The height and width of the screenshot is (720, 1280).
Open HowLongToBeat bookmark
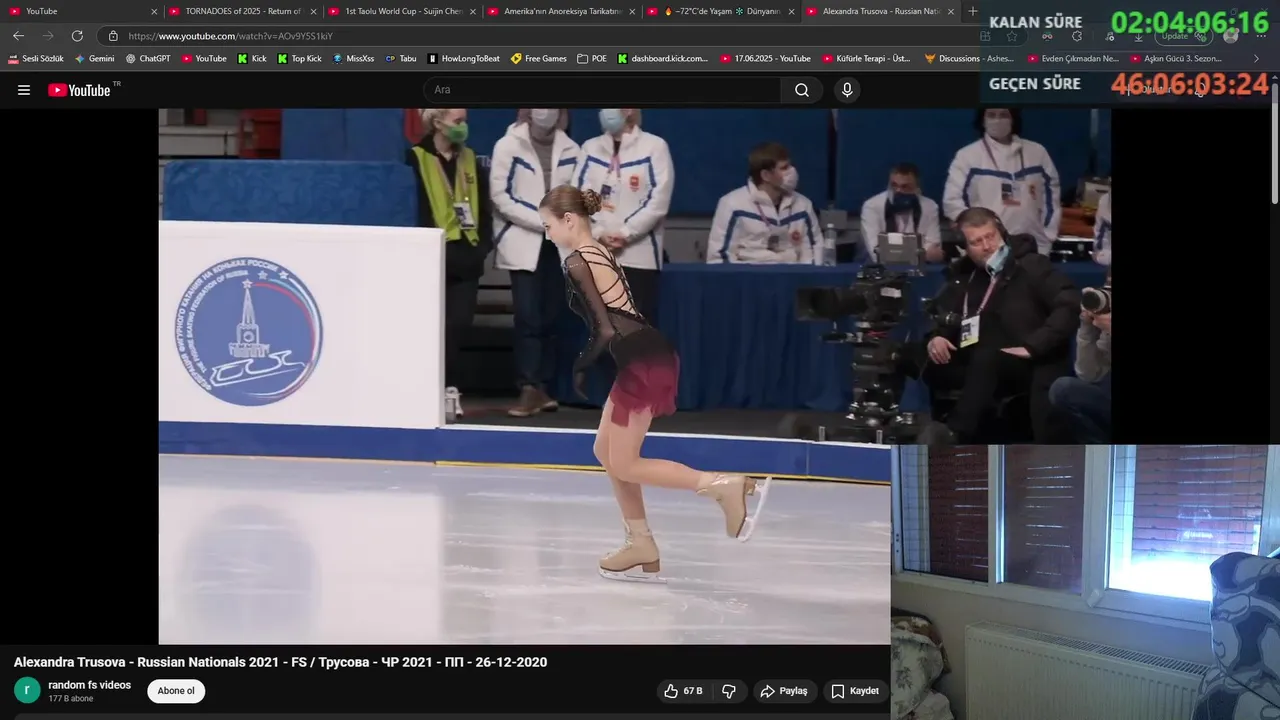pyautogui.click(x=463, y=59)
